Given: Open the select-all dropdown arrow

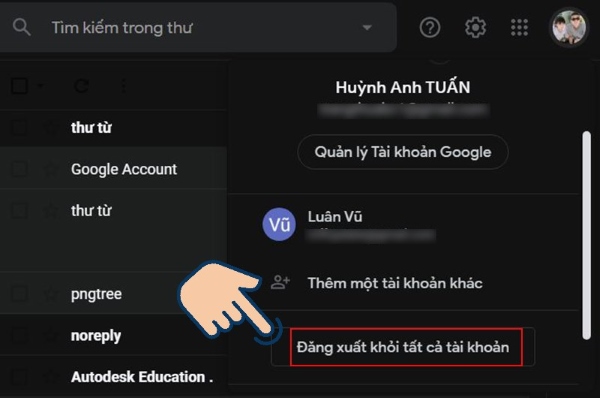Looking at the screenshot, I should tap(40, 86).
